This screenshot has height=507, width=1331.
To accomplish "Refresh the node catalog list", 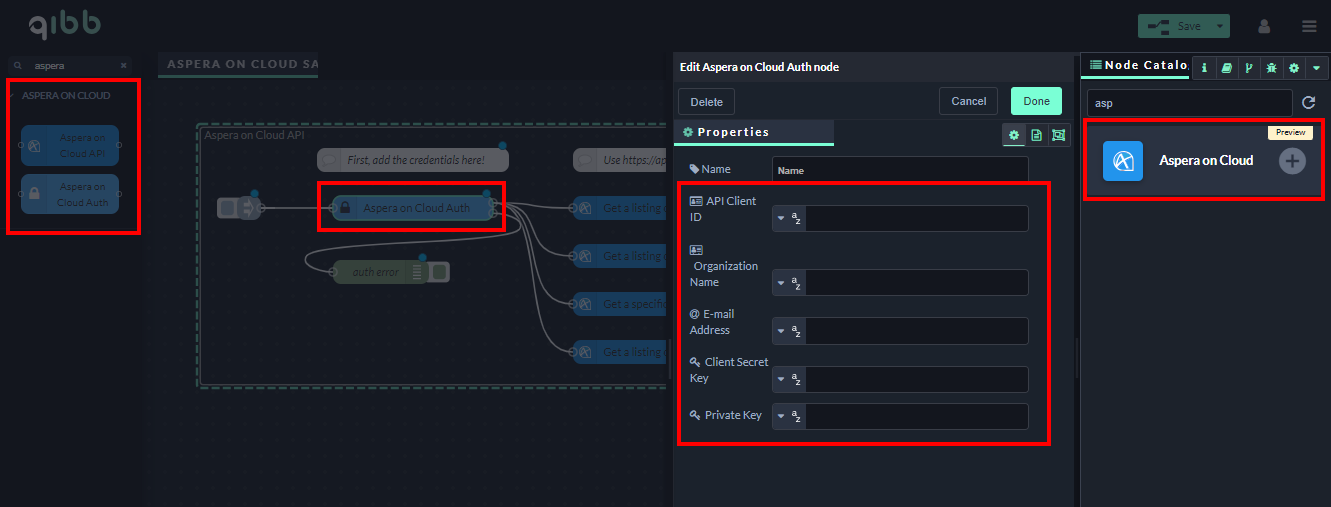I will point(1308,103).
